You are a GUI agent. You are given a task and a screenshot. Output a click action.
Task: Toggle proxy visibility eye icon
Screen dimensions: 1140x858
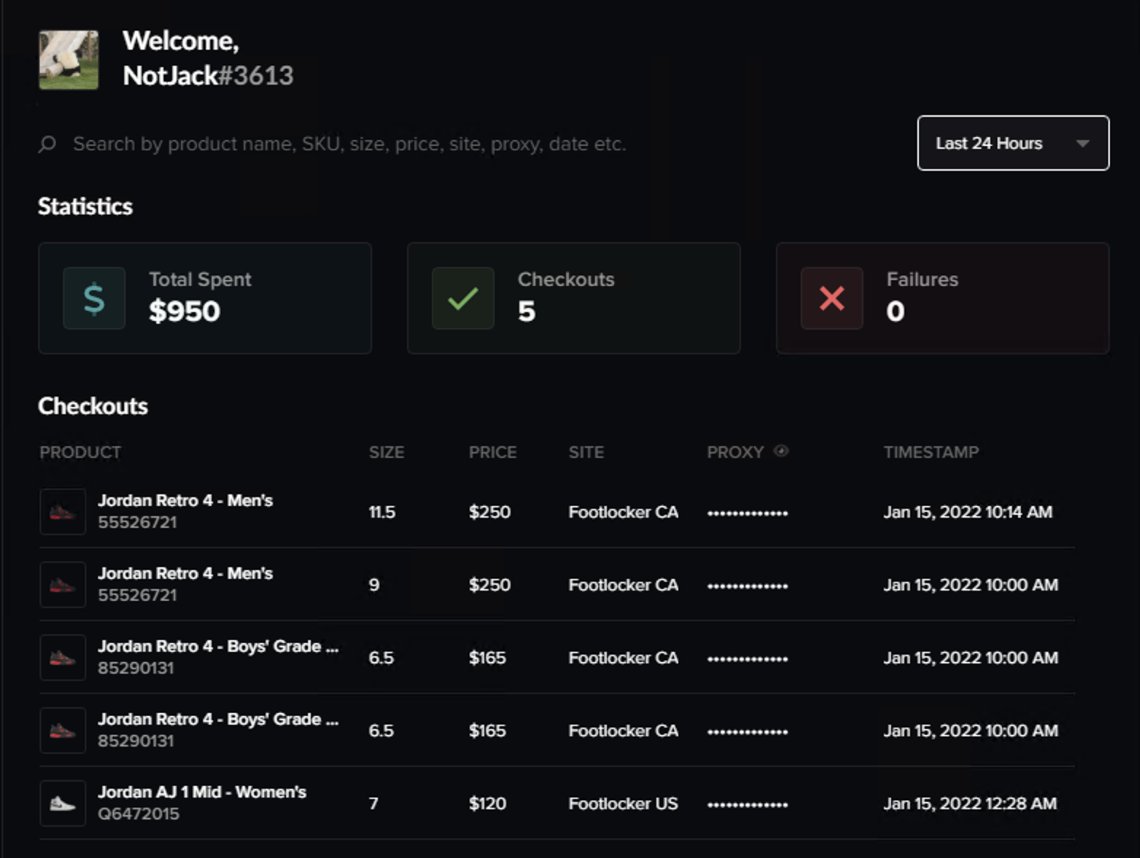click(781, 451)
